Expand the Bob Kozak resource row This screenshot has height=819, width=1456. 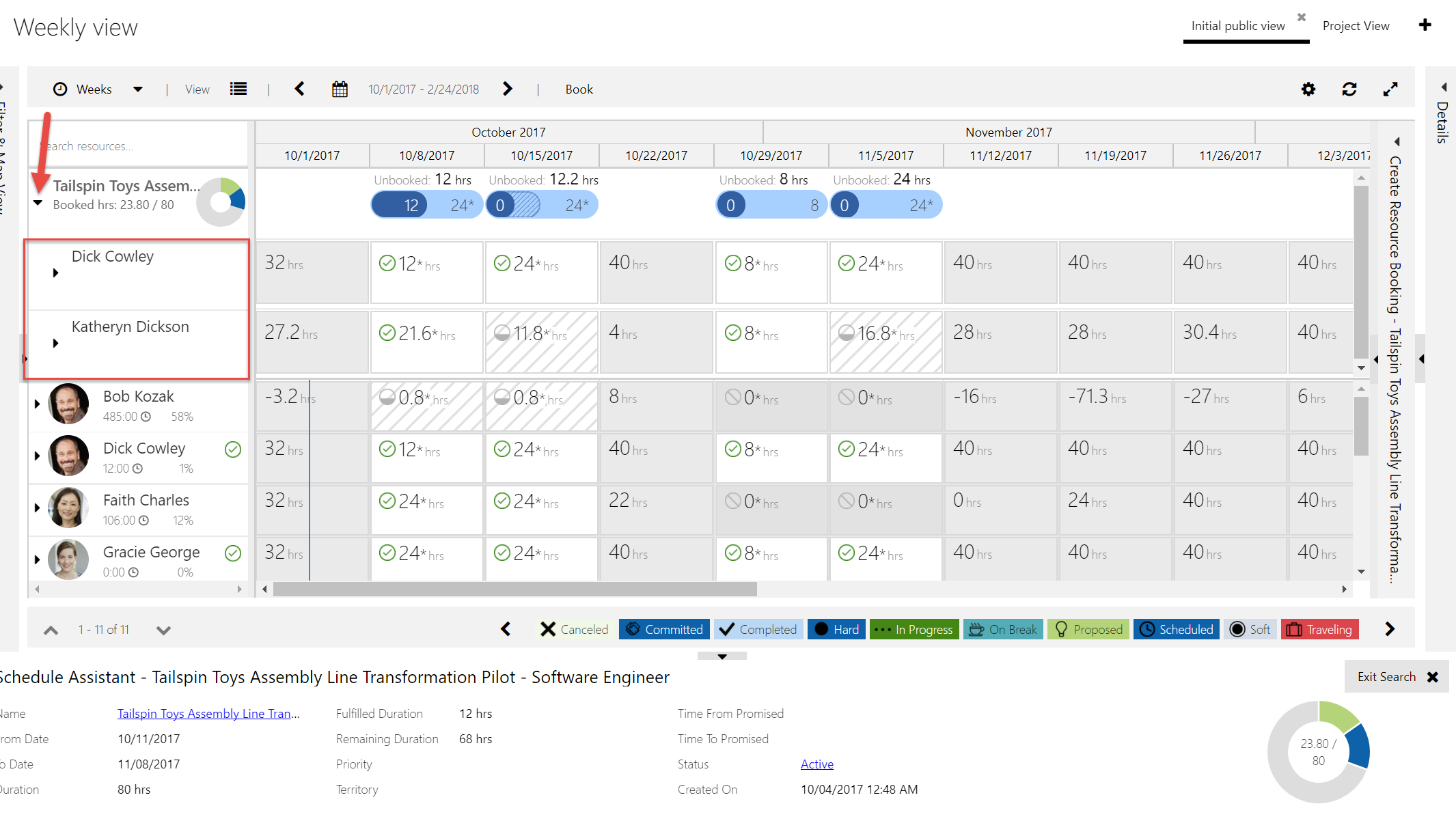click(37, 404)
